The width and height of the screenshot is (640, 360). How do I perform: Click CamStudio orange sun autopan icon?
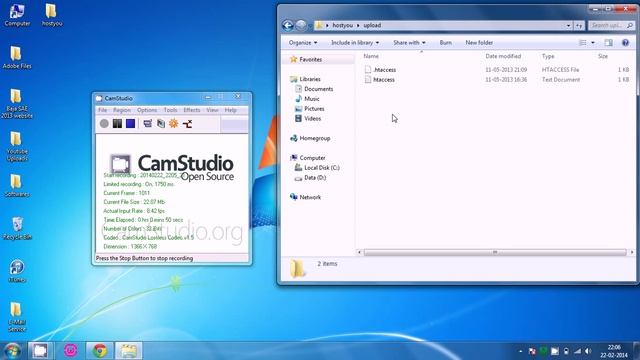(x=173, y=123)
